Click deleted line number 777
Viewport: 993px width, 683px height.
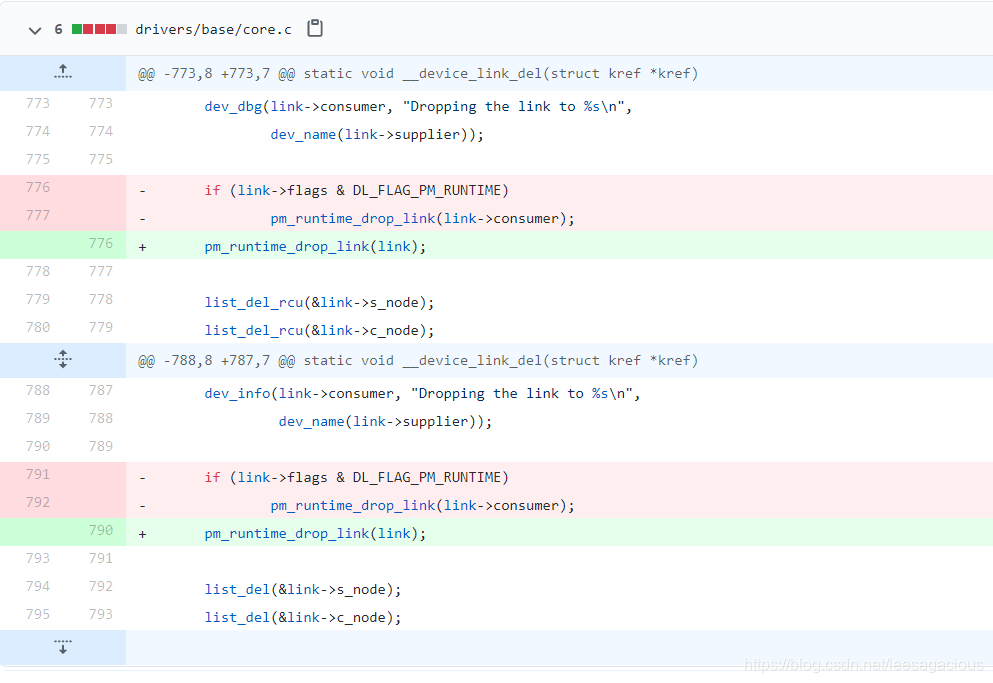click(38, 215)
